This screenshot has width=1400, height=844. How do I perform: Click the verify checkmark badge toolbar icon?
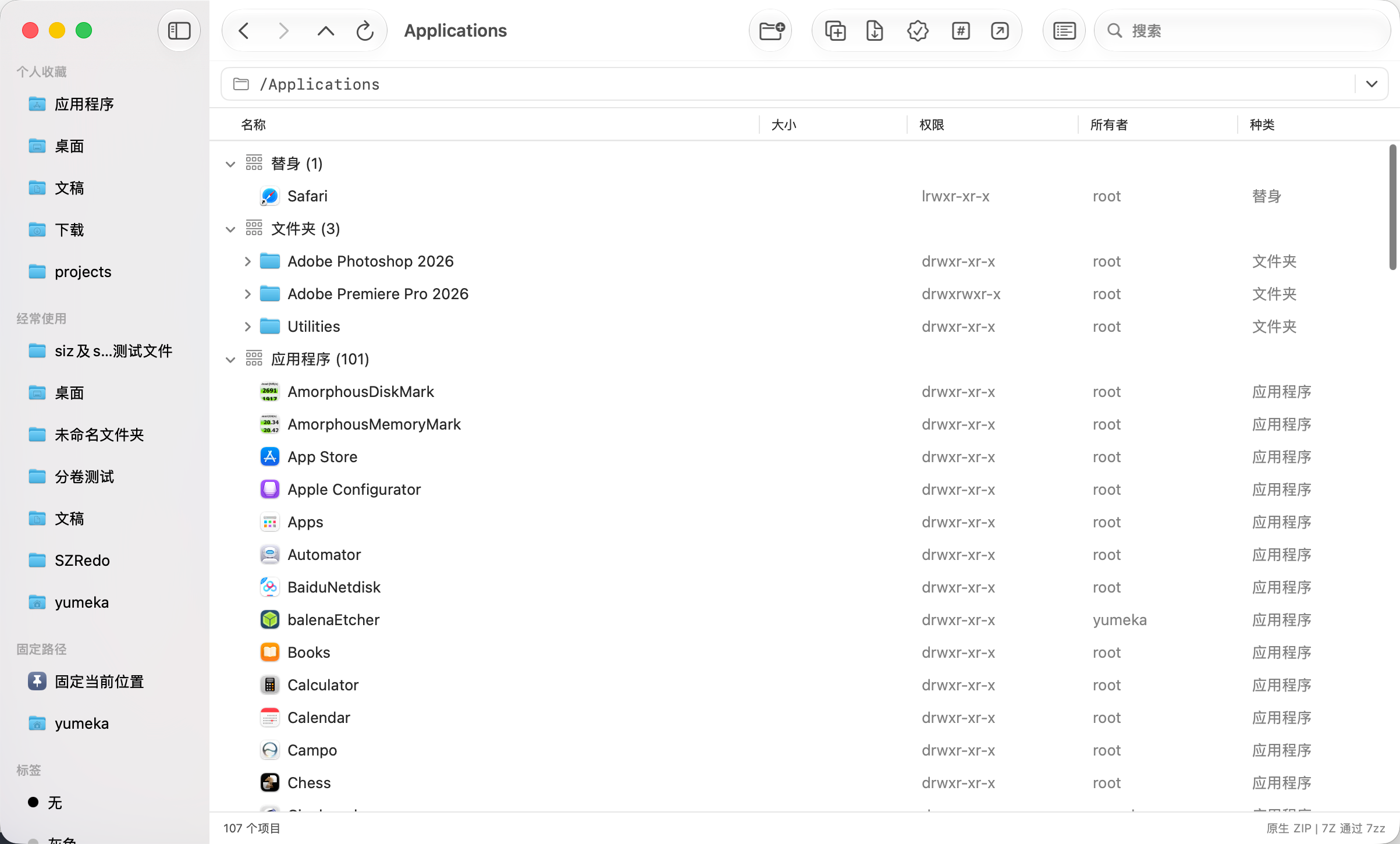[918, 31]
